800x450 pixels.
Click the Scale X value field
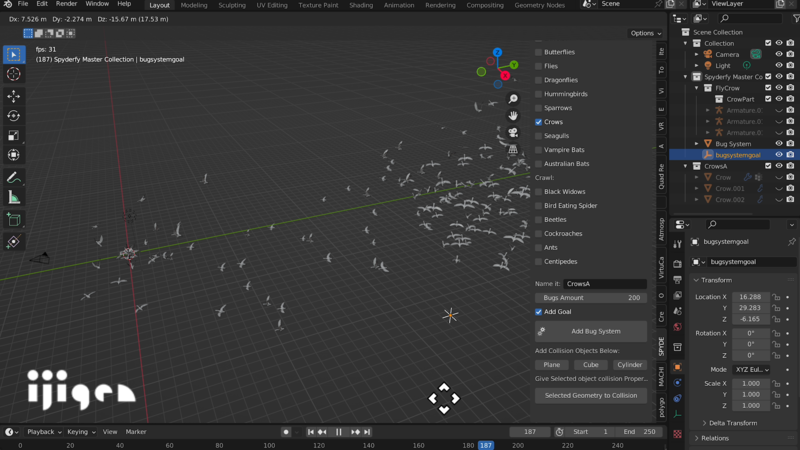point(751,384)
